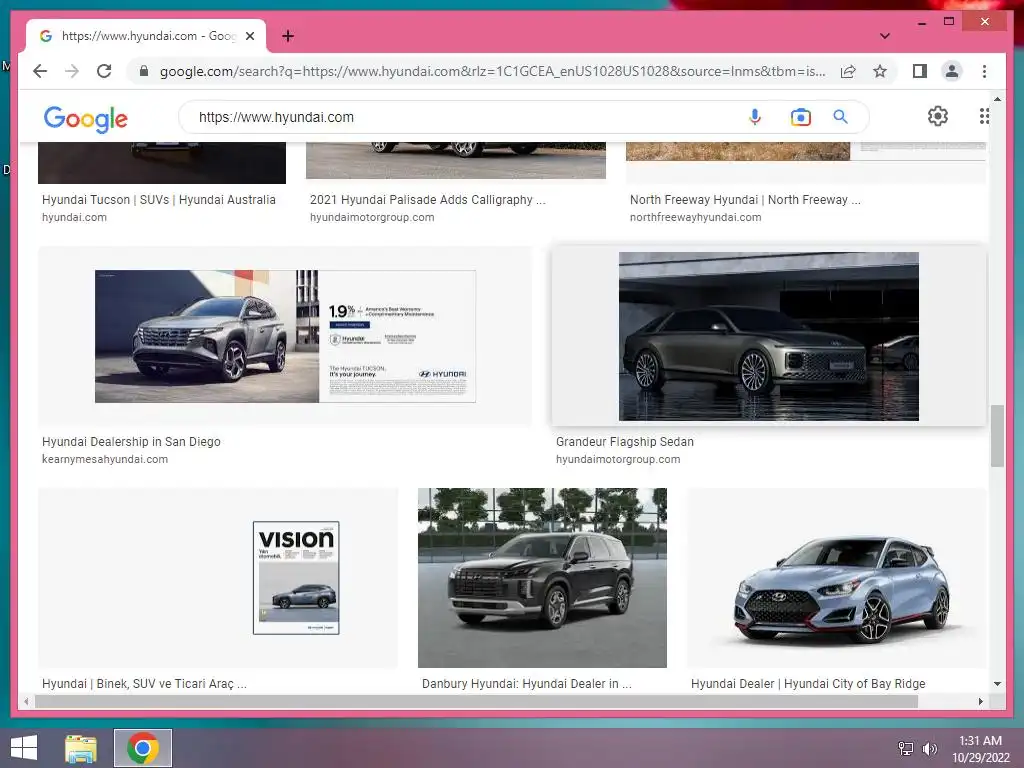Click northfreewayhyundai.com source text
The height and width of the screenshot is (768, 1024).
(x=696, y=217)
